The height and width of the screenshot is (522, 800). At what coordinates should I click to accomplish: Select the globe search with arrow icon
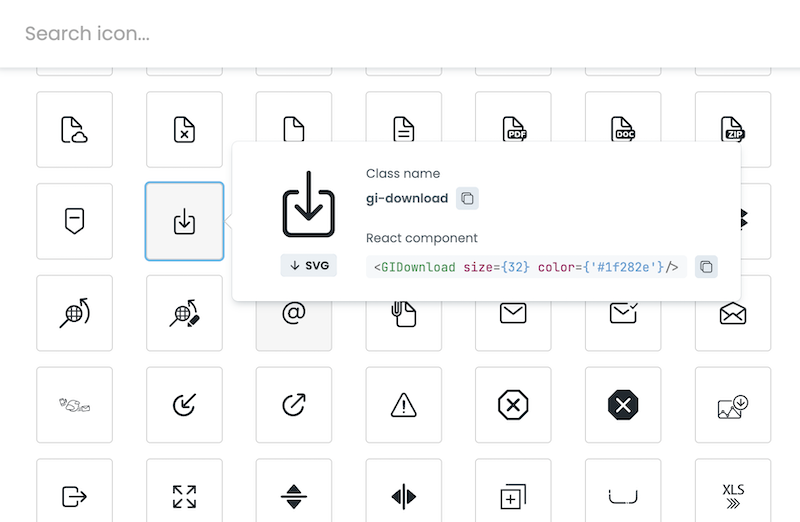tap(74, 313)
